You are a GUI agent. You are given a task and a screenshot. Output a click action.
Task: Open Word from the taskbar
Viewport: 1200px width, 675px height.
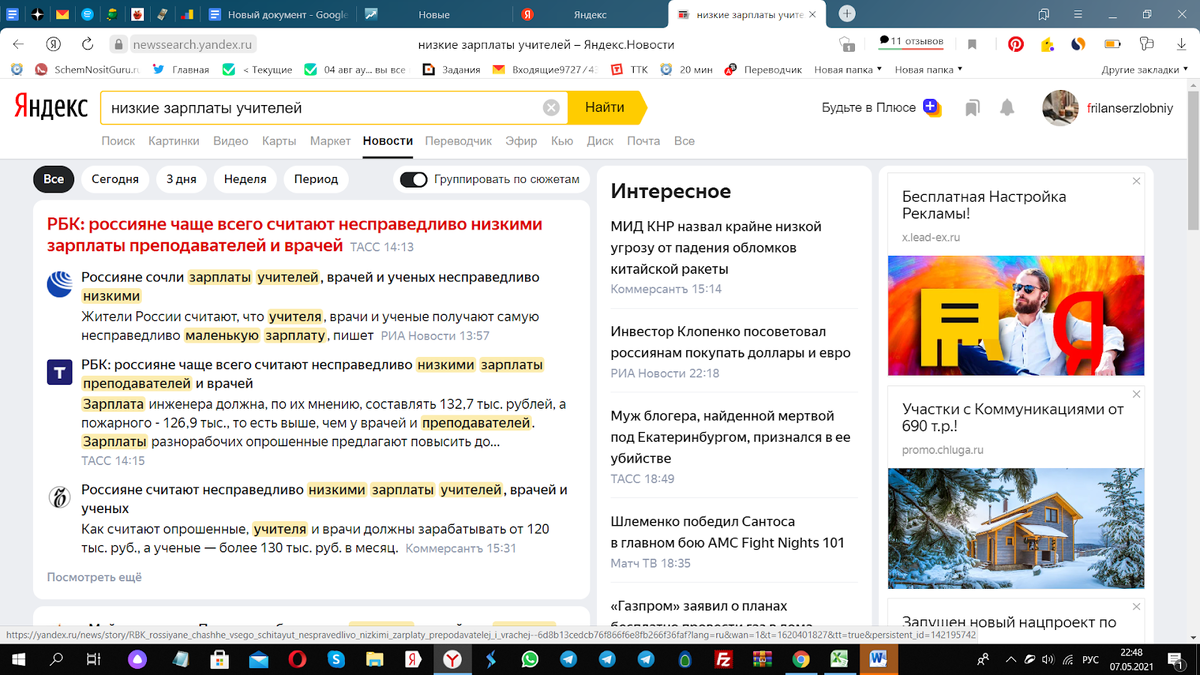pyautogui.click(x=878, y=659)
